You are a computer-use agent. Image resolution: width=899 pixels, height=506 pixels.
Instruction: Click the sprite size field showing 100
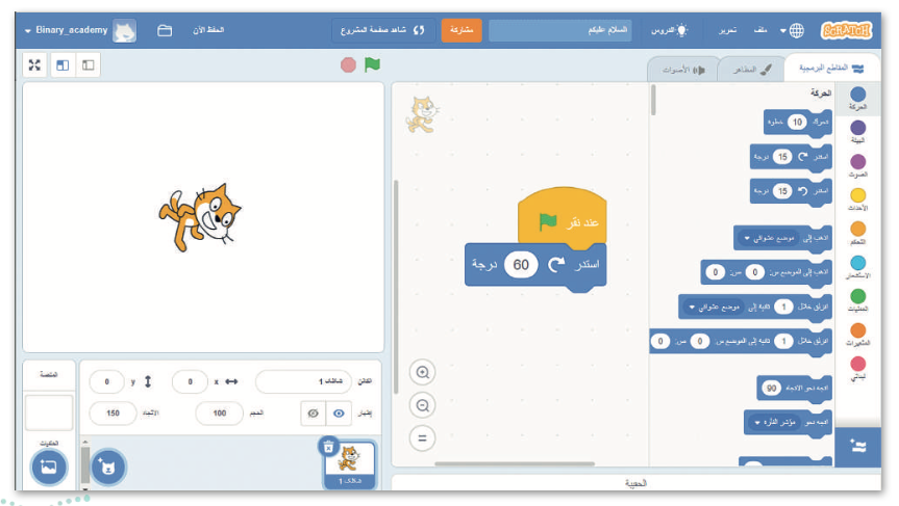220,413
